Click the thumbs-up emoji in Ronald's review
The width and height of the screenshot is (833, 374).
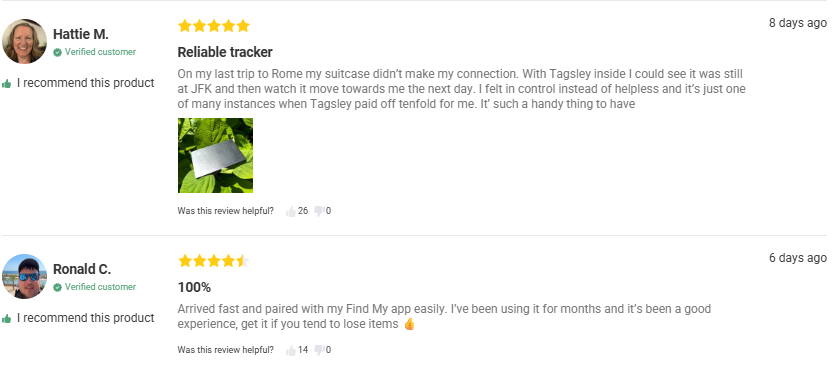pyautogui.click(x=409, y=324)
